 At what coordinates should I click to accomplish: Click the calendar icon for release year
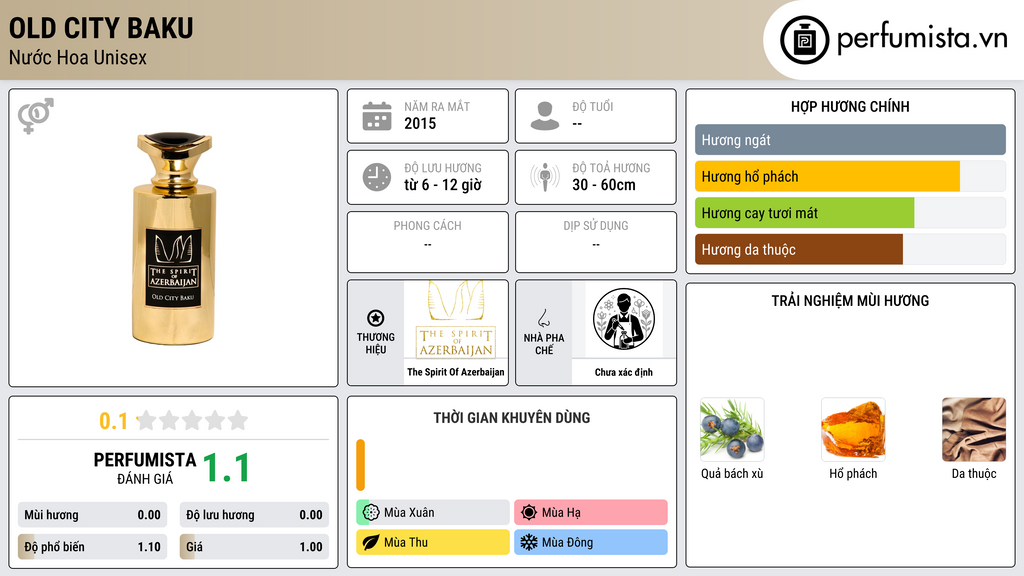377,116
